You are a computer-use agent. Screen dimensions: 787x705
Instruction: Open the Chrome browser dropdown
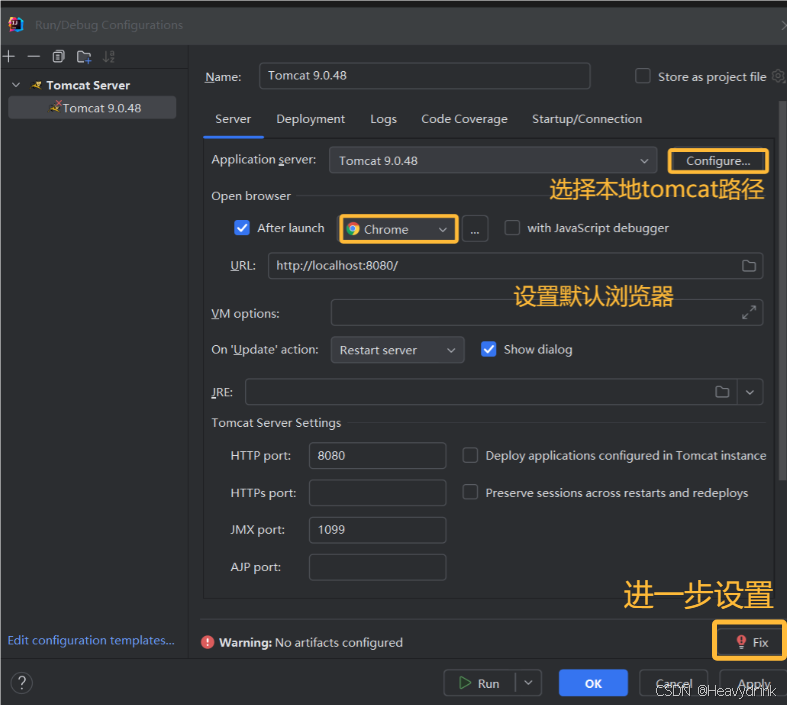(x=399, y=229)
